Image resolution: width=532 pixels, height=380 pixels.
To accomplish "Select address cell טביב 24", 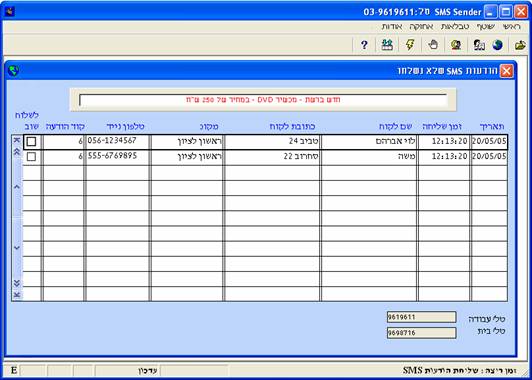I will (272, 142).
